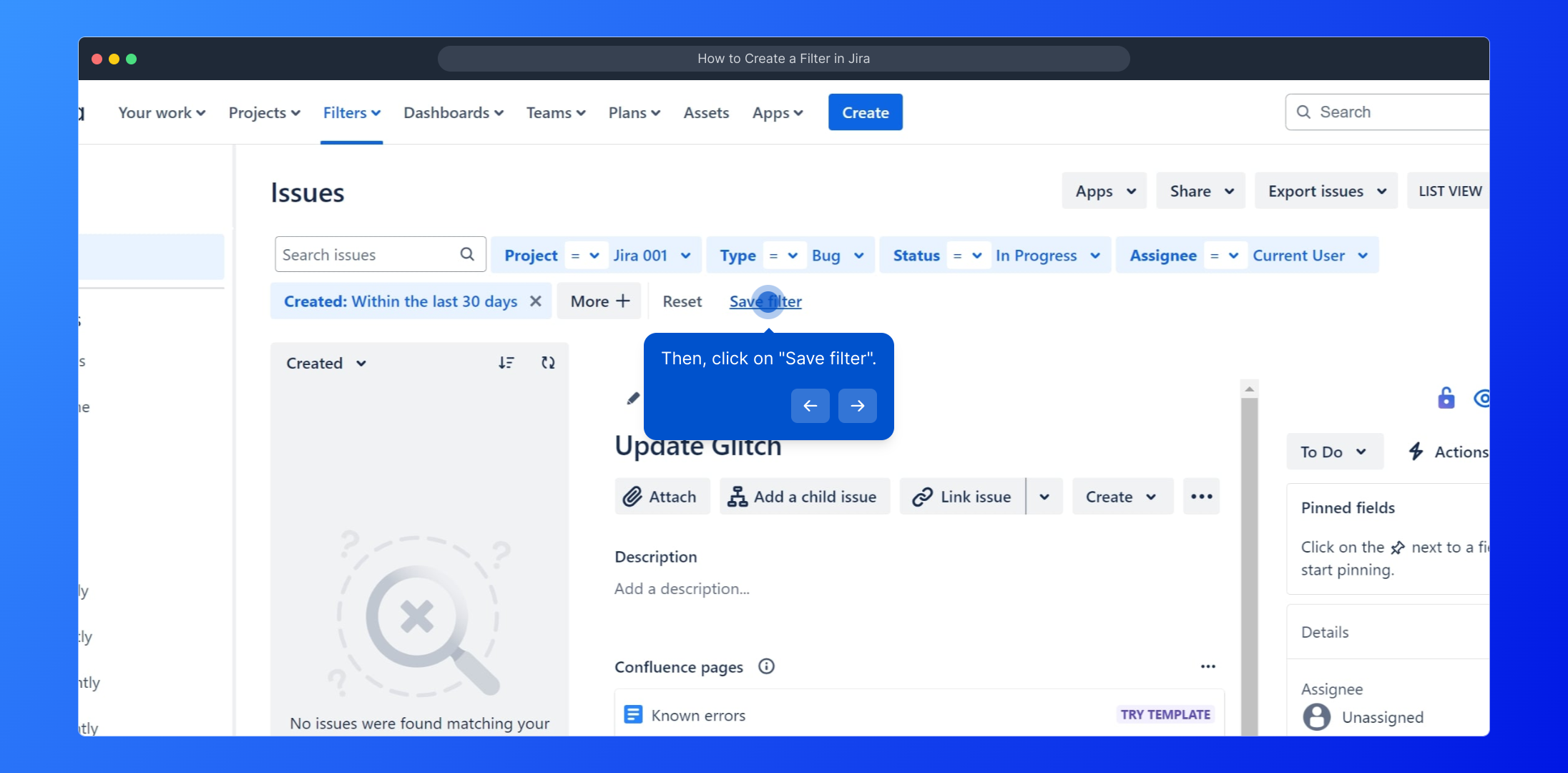Click the magnifier icon in Search issues

(467, 254)
